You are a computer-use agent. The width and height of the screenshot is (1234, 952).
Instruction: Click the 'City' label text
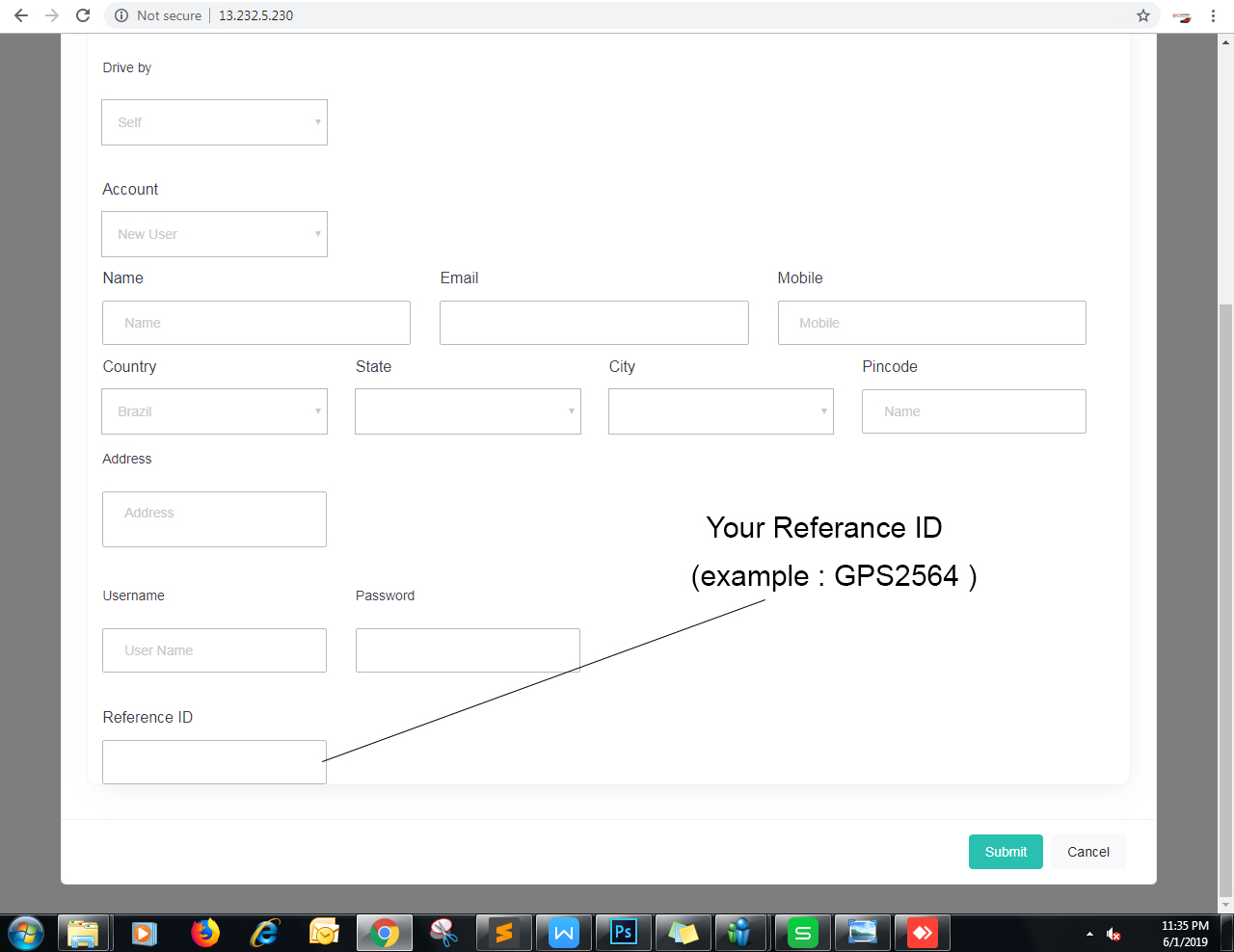[x=622, y=366]
